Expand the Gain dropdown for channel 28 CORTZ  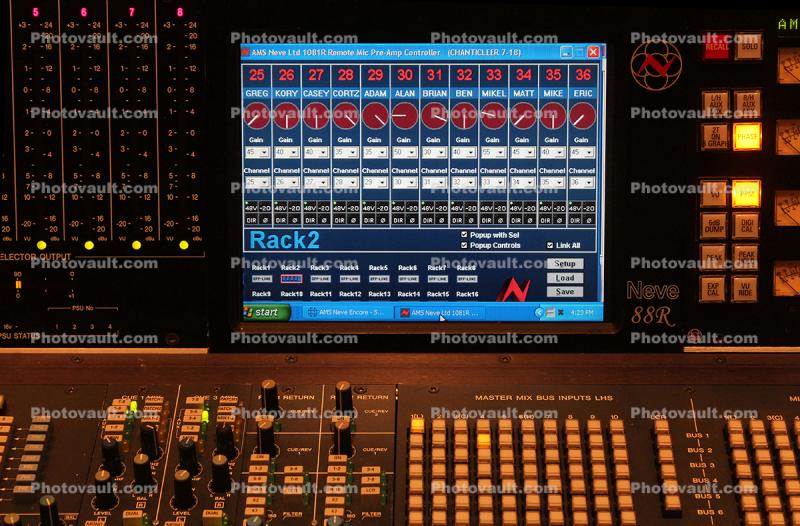coord(353,153)
